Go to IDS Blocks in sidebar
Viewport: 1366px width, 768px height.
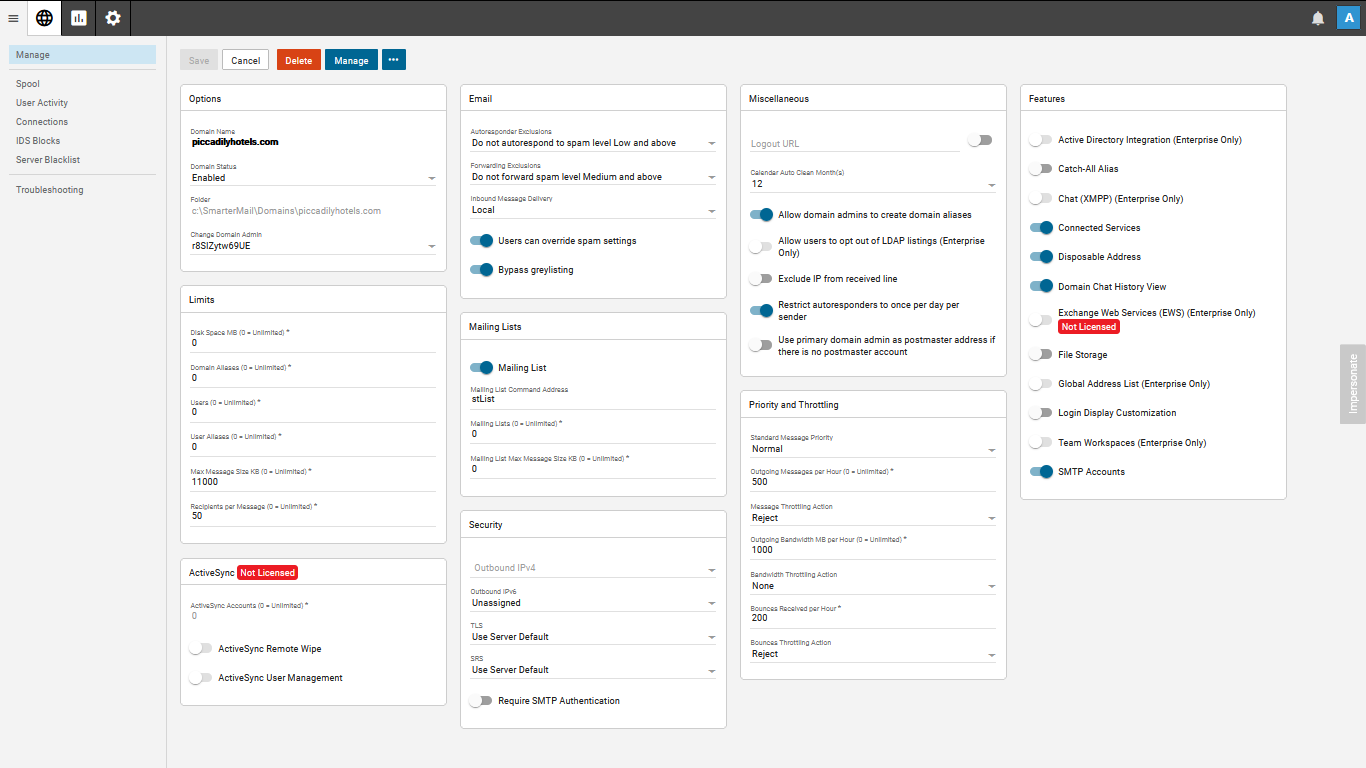pos(38,141)
